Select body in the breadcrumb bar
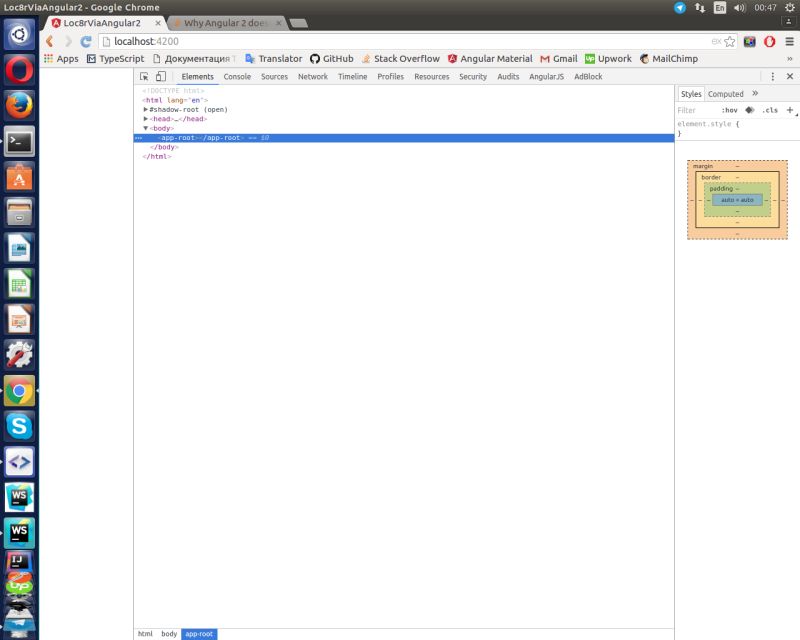 pyautogui.click(x=168, y=633)
